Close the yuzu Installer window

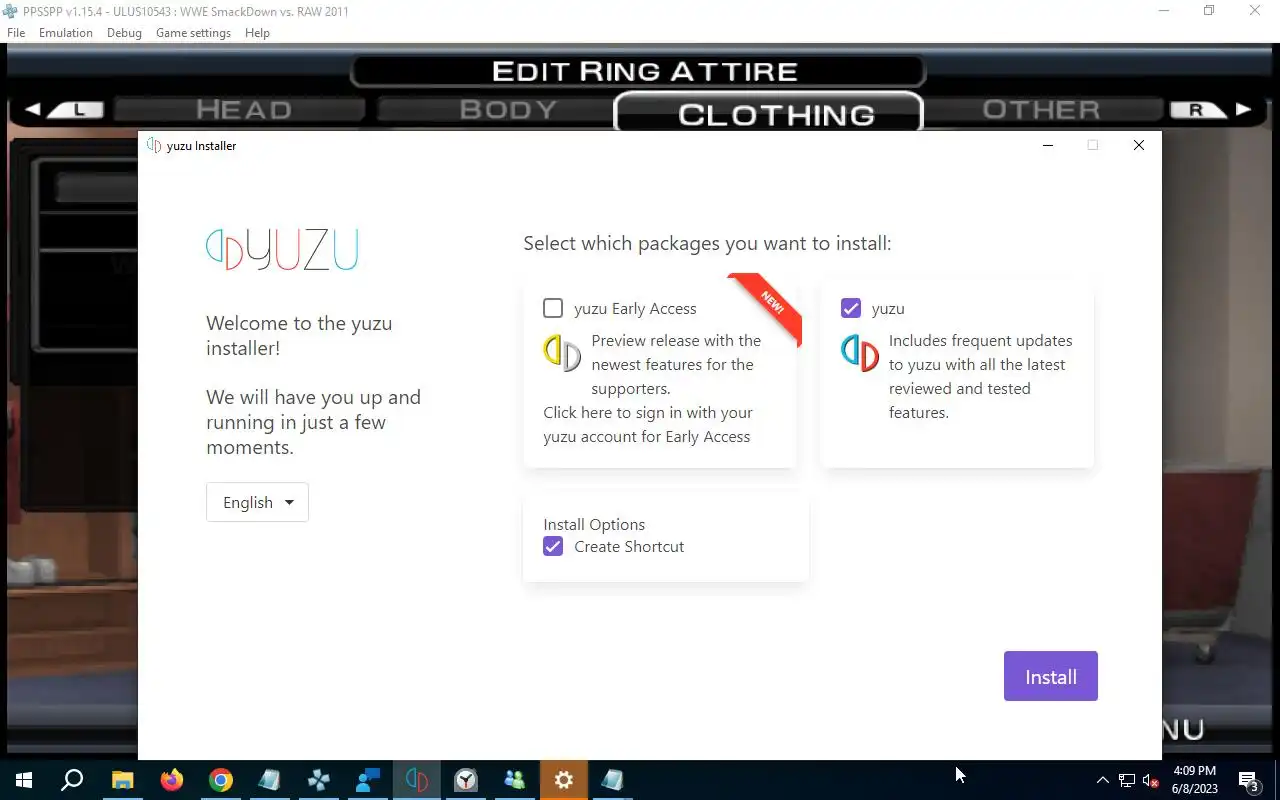1138,145
